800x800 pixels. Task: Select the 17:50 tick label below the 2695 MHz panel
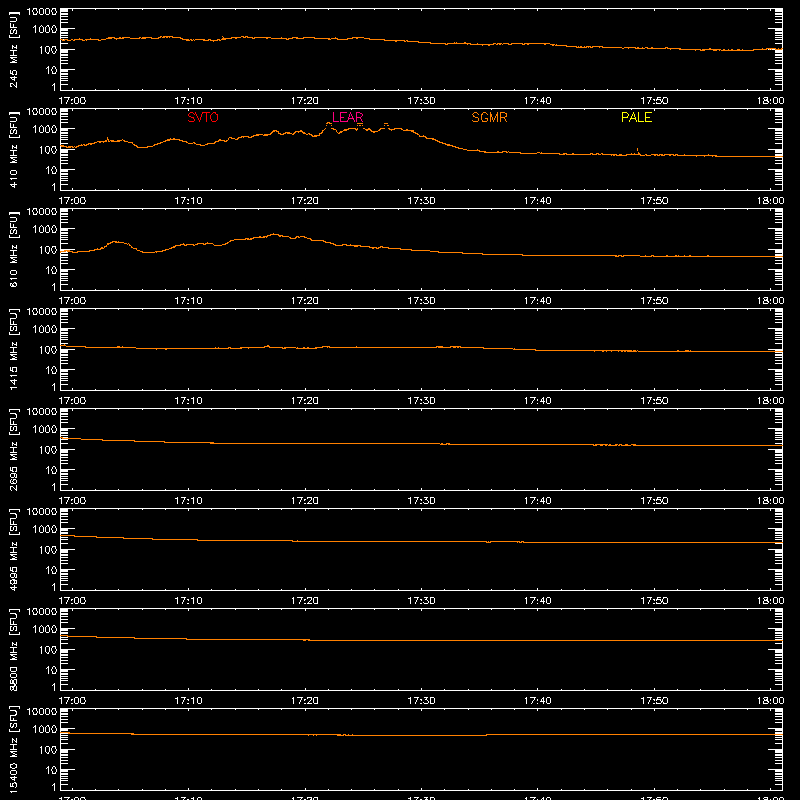point(654,501)
